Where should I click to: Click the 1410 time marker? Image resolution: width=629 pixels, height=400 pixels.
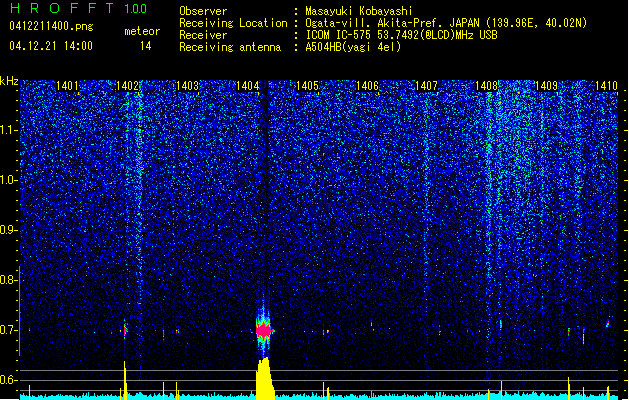click(606, 86)
